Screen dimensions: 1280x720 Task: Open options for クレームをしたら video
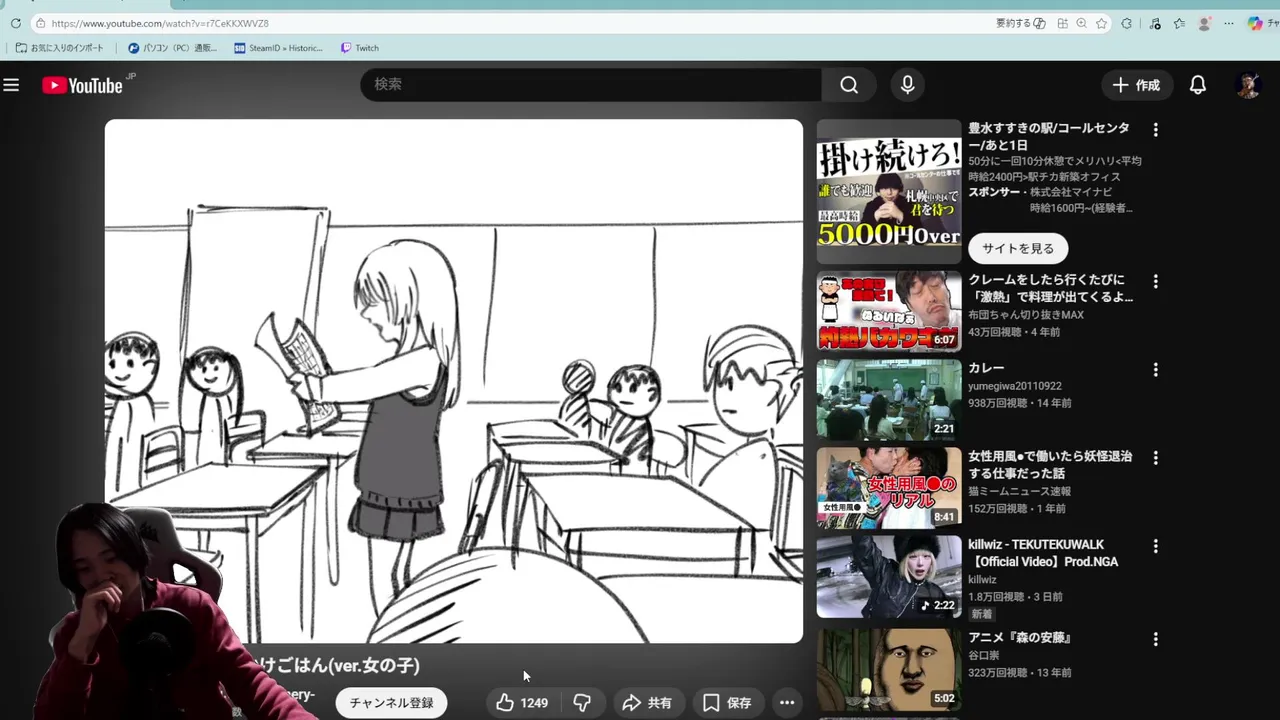pyautogui.click(x=1155, y=282)
